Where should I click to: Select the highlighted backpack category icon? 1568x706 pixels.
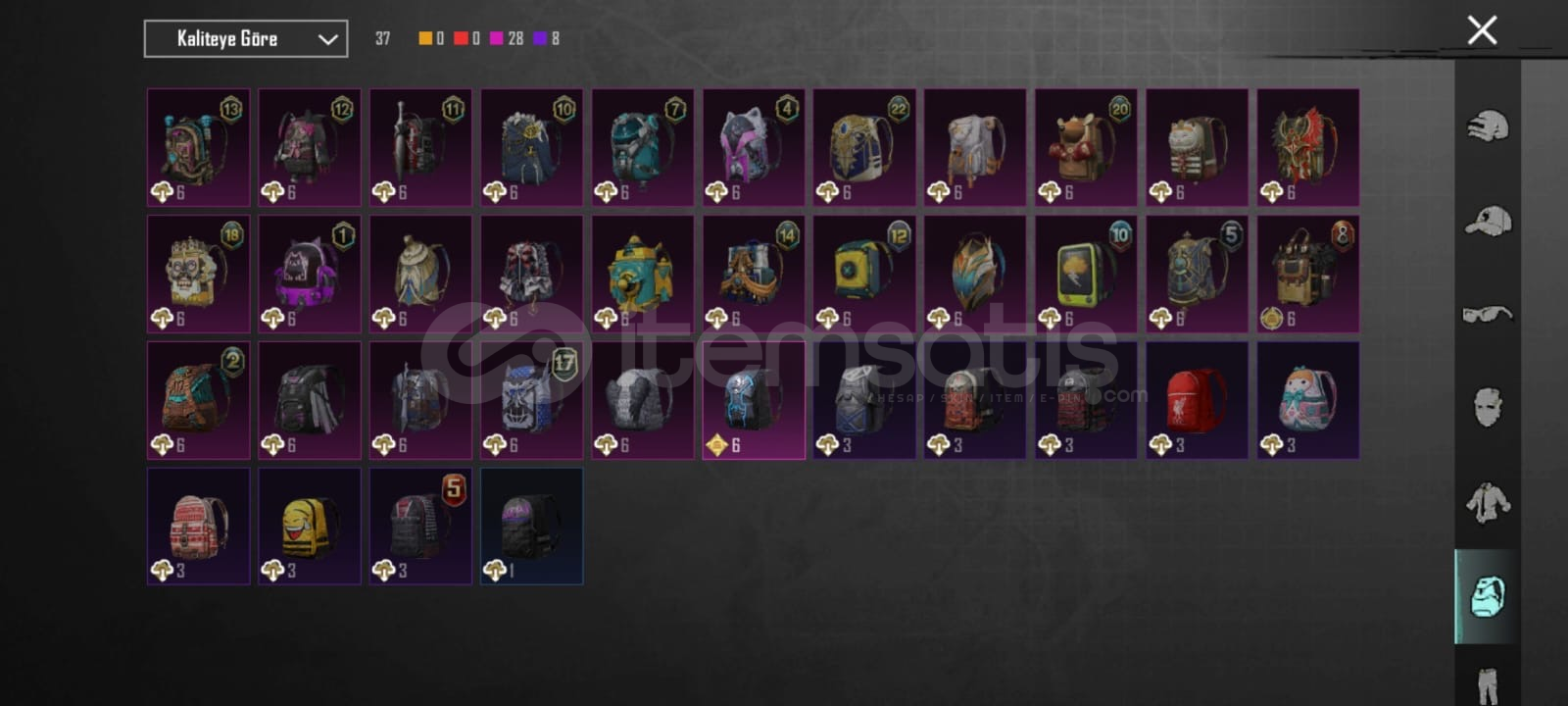click(1487, 596)
